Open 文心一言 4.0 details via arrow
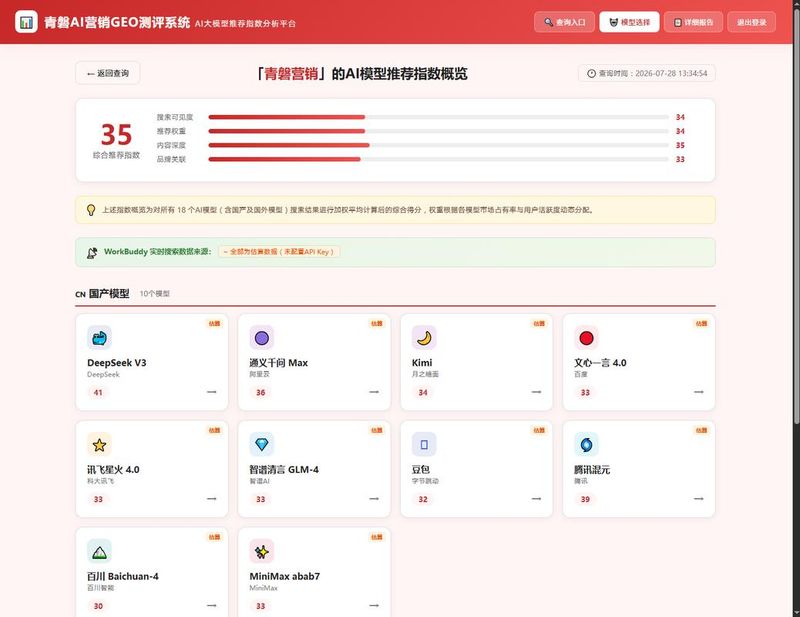This screenshot has width=800, height=617. 698,392
